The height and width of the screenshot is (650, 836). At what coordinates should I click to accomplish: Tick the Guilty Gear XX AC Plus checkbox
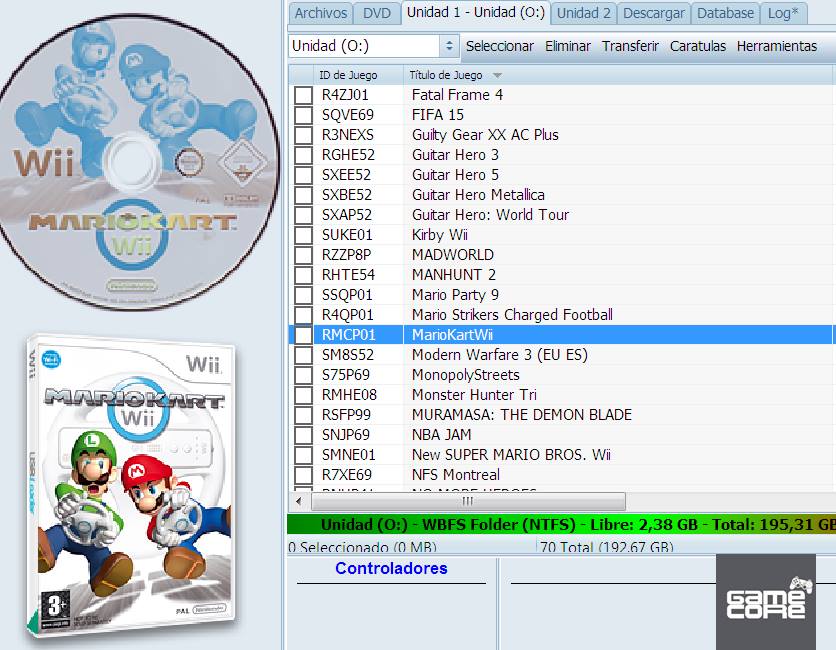303,135
